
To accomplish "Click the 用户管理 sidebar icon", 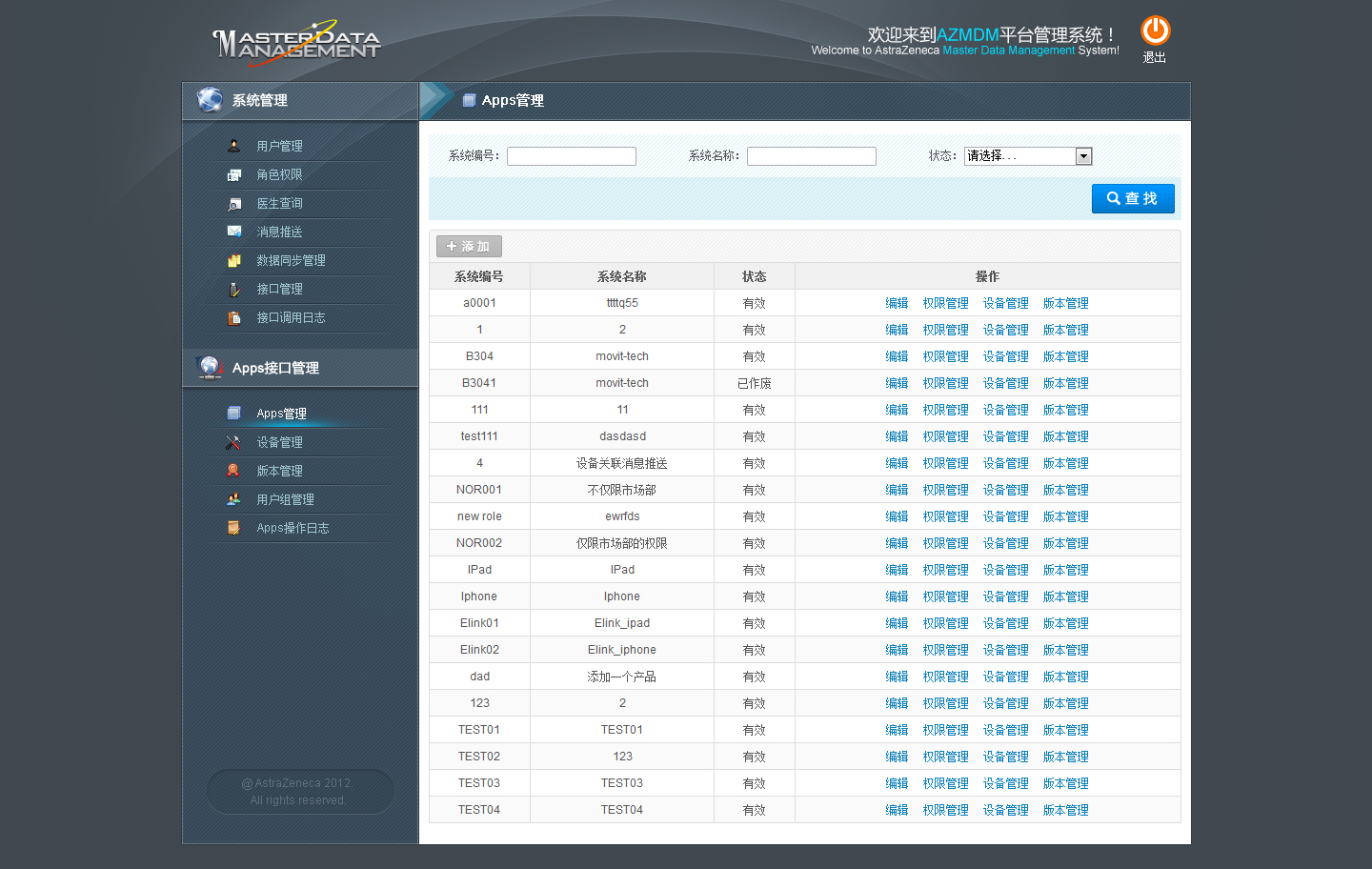I will point(234,146).
